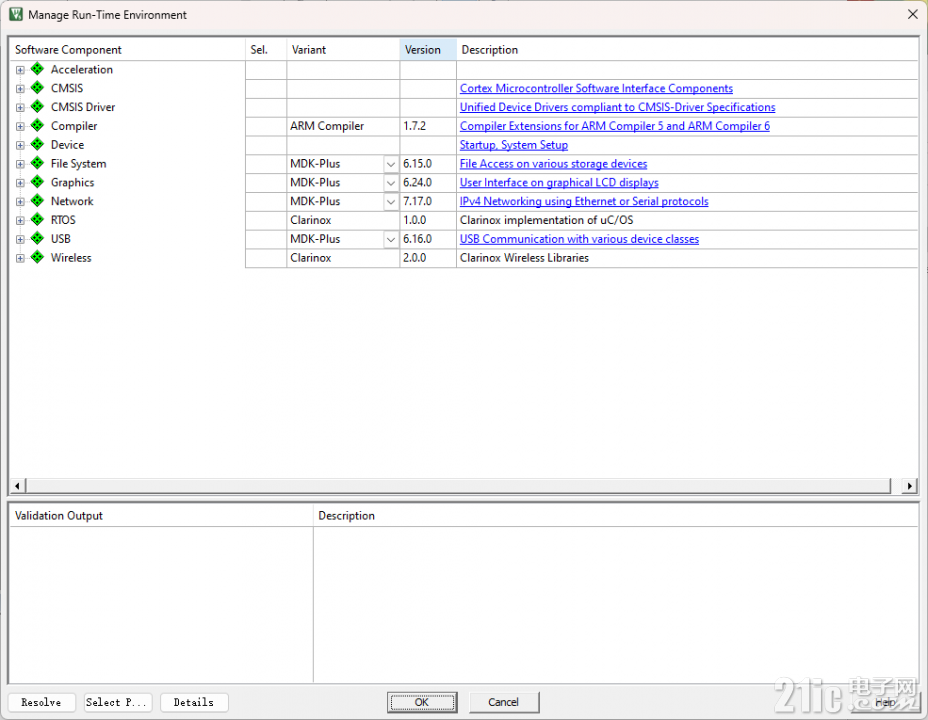Screen dimensions: 928x720
Task: Open the Network variant dropdown
Action: tap(391, 202)
